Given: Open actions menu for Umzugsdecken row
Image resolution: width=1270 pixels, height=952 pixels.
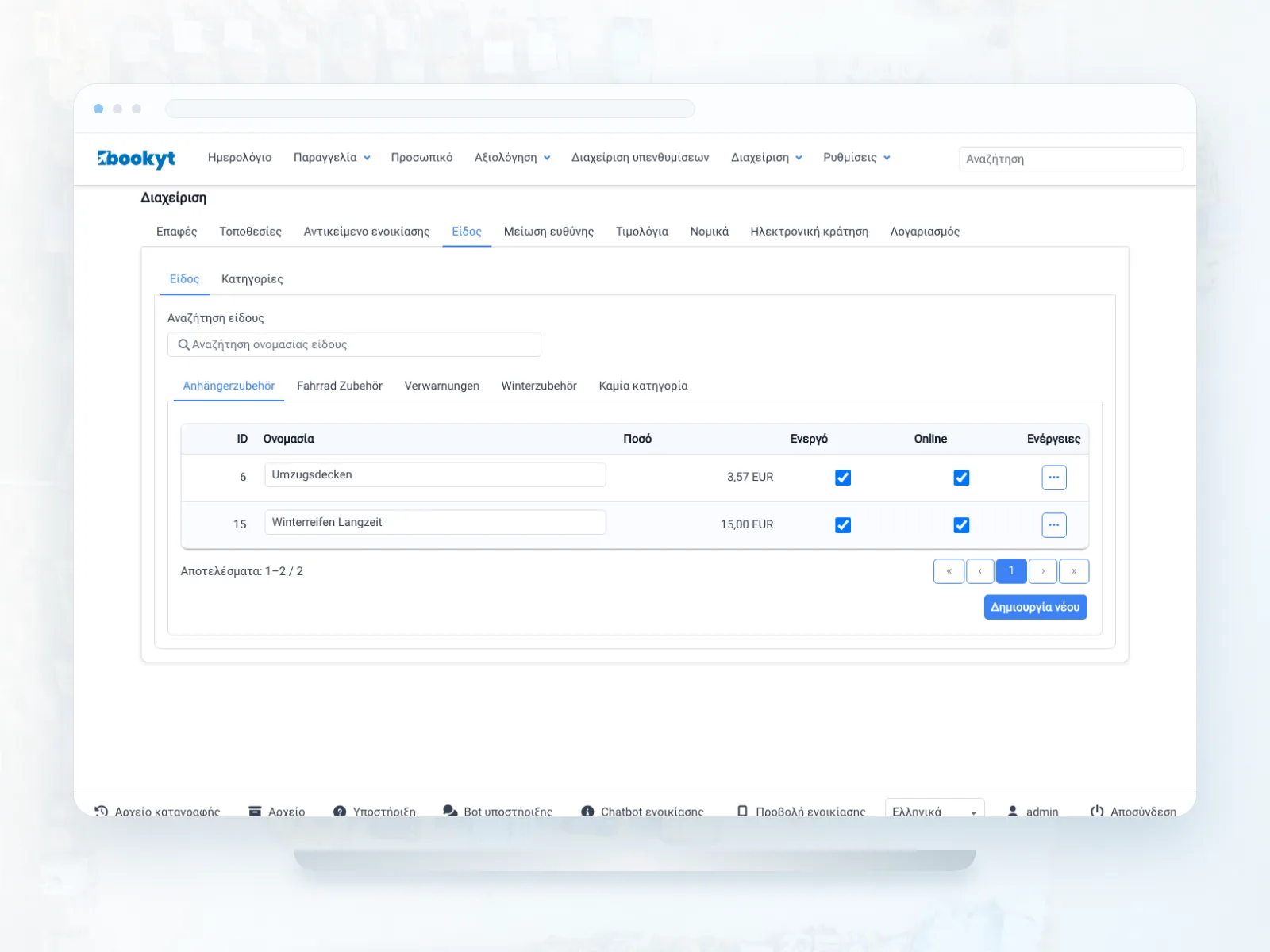Looking at the screenshot, I should point(1053,478).
